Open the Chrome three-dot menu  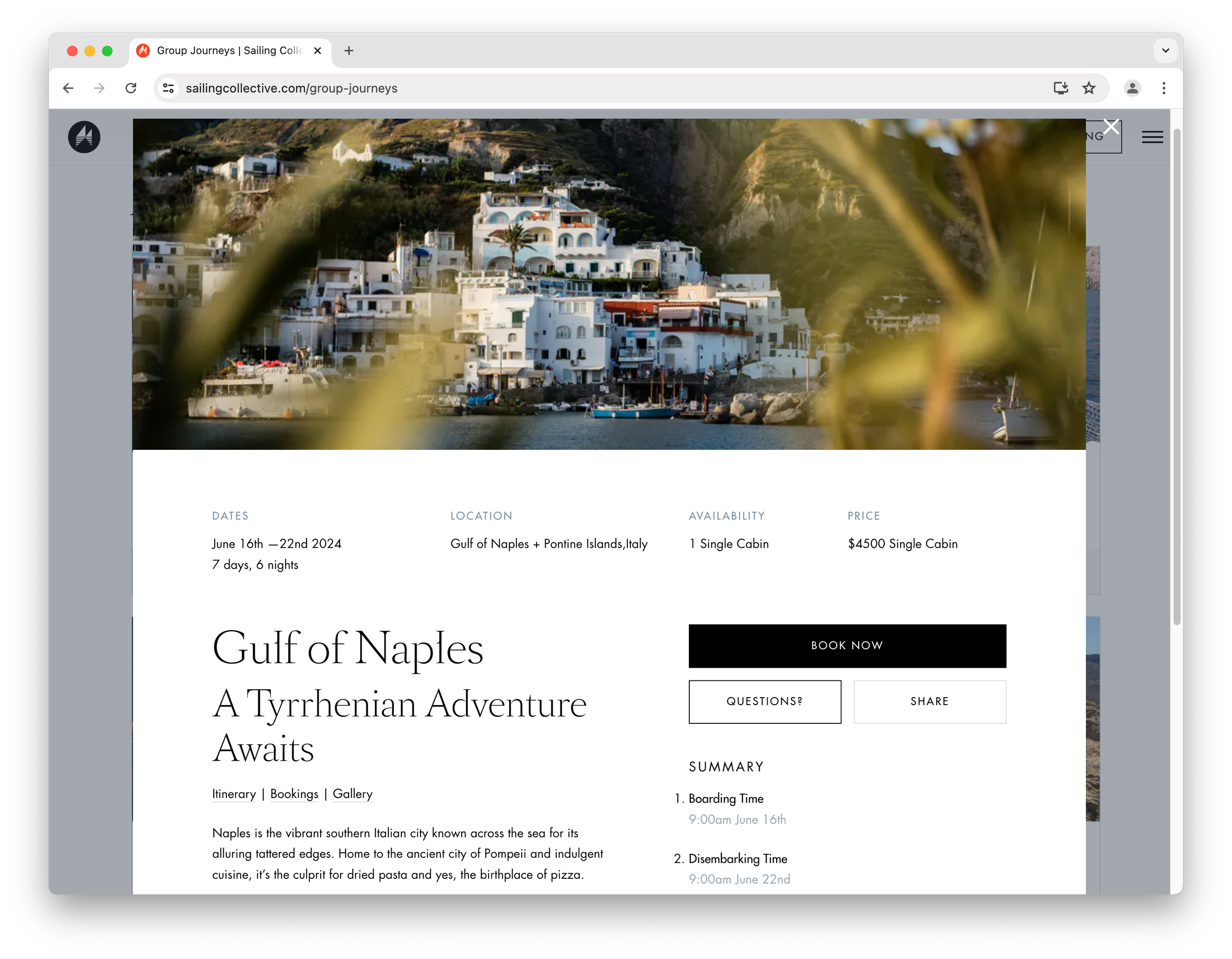coord(1163,88)
